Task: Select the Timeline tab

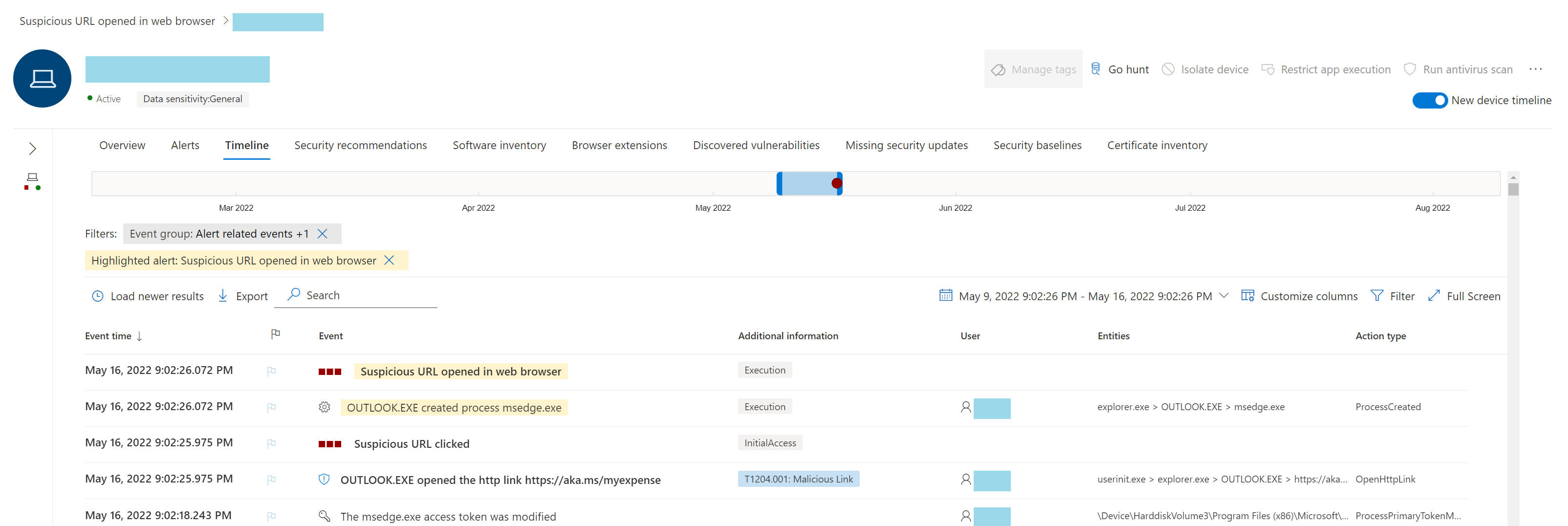Action: [x=246, y=146]
